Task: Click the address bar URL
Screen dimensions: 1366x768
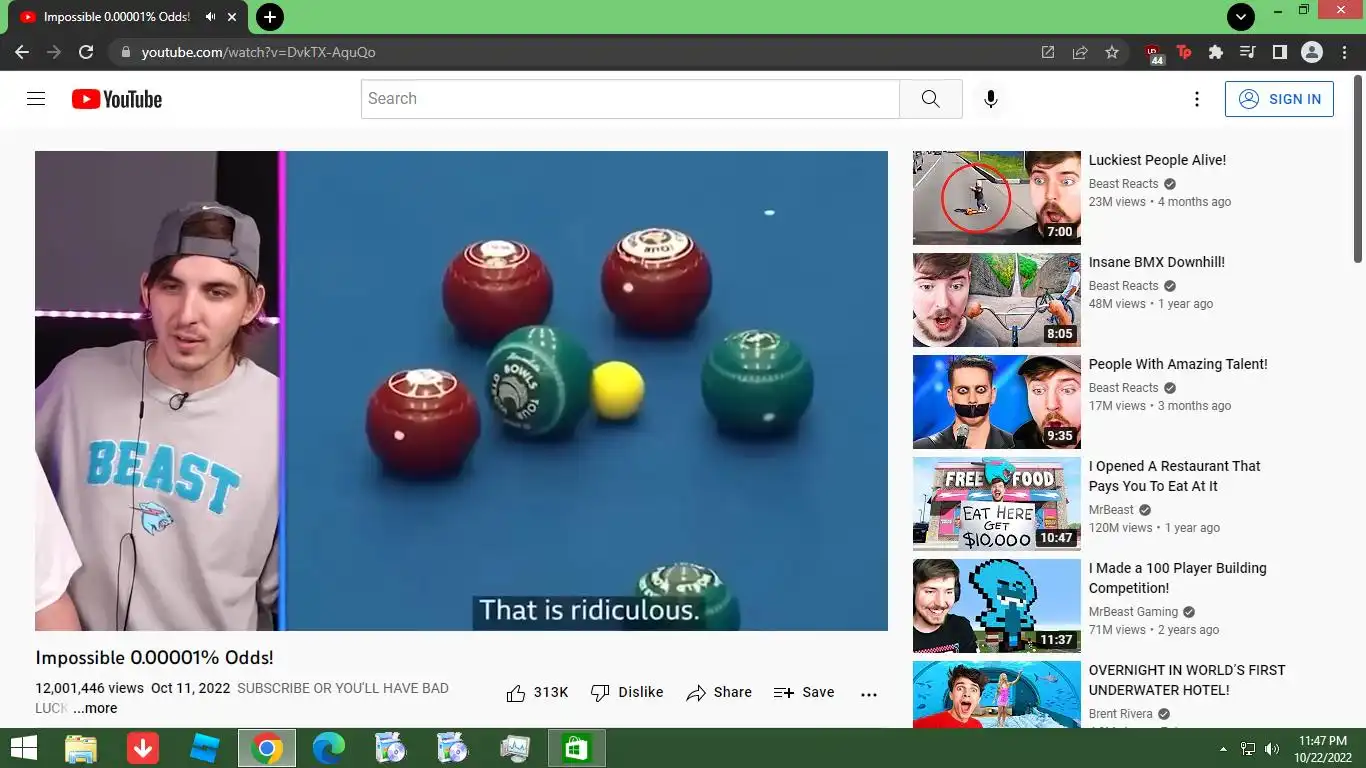Action: 258,52
